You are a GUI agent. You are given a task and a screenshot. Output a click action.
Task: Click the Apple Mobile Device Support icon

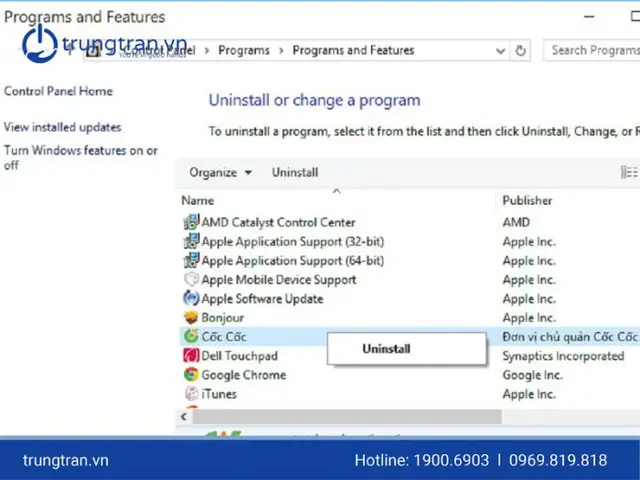(191, 280)
